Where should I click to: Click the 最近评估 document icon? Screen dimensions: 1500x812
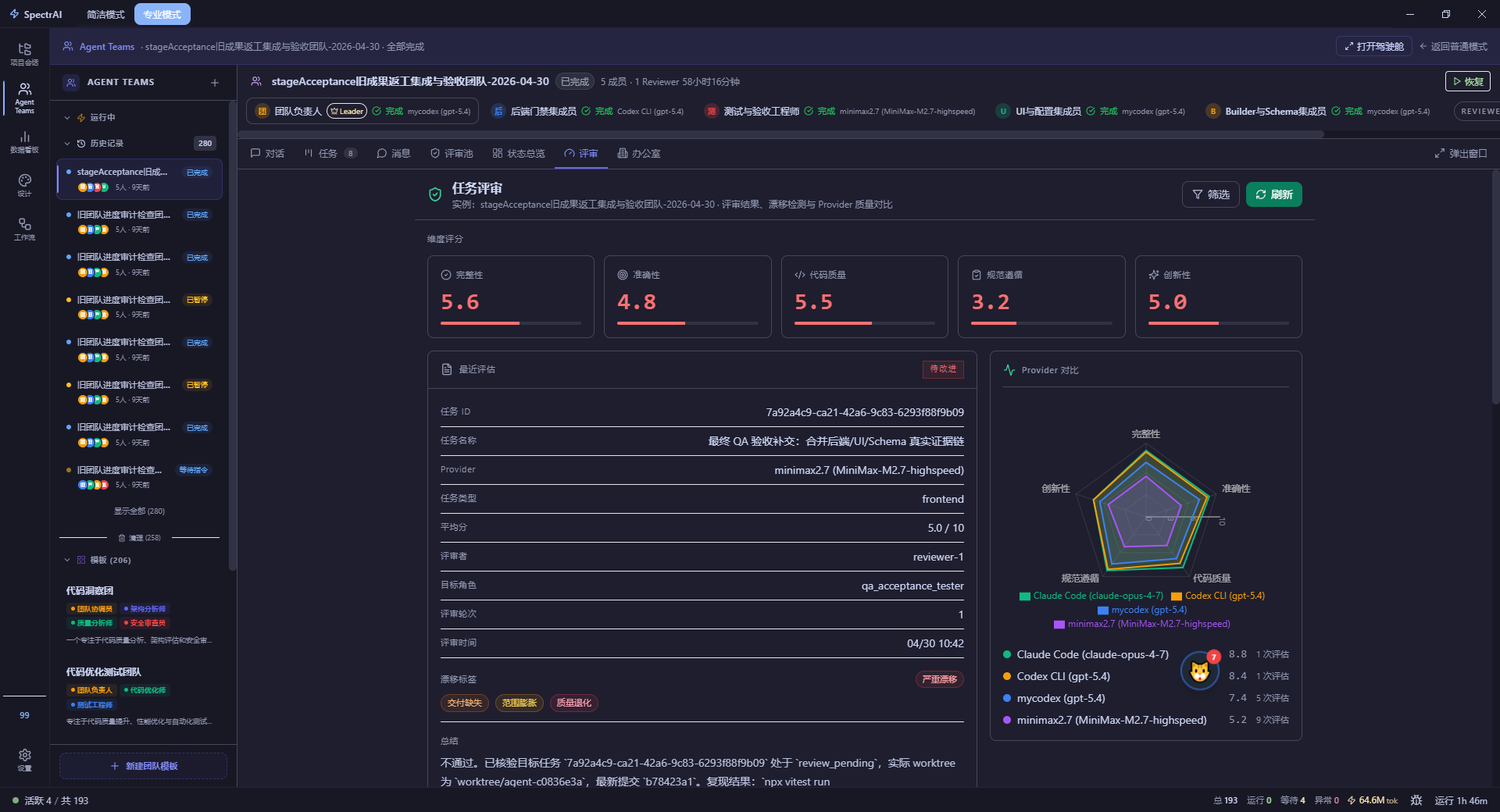(447, 369)
